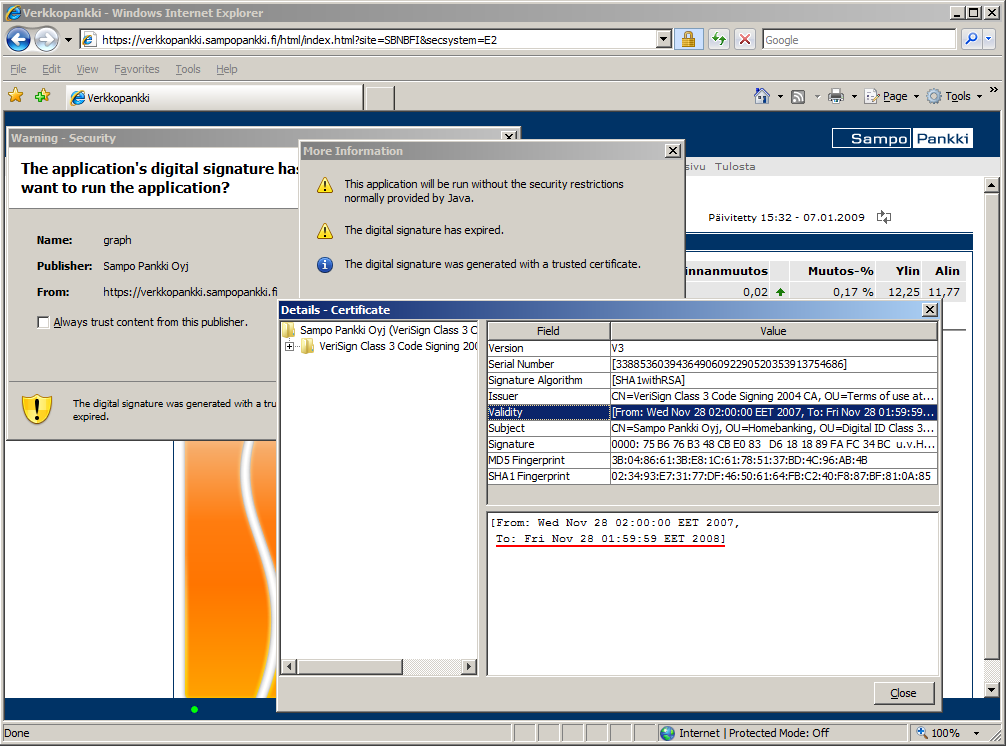Open the Tools gear command bar menu
This screenshot has width=1006, height=746.
click(x=954, y=96)
